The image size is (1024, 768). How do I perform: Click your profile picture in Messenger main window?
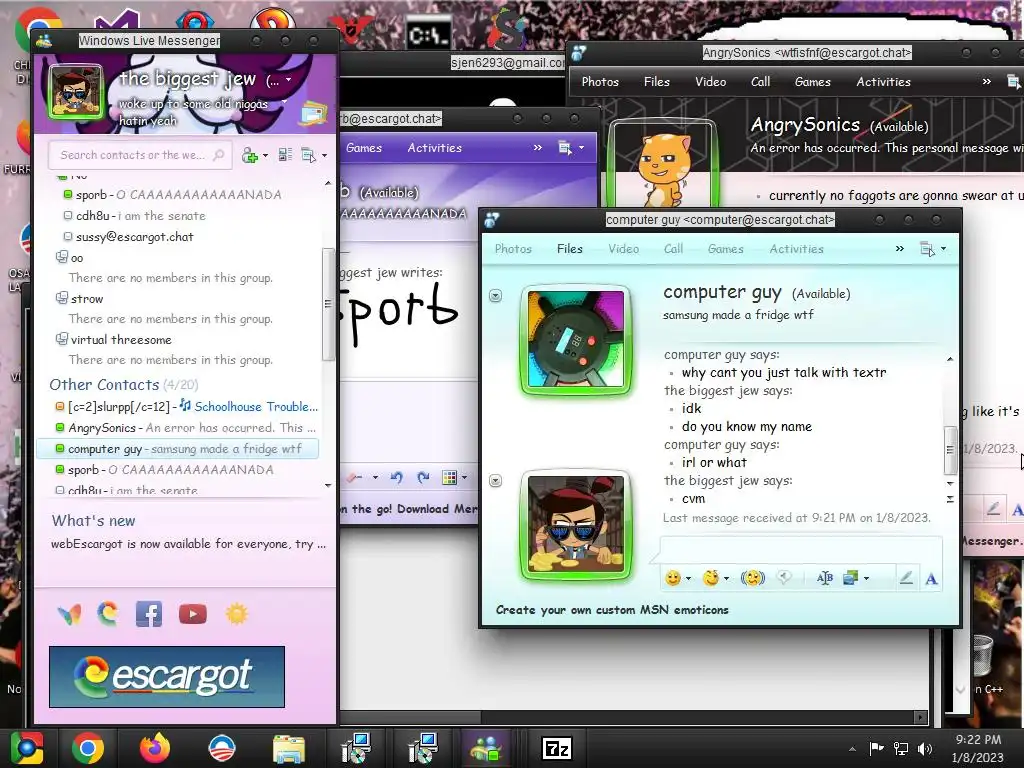[76, 91]
